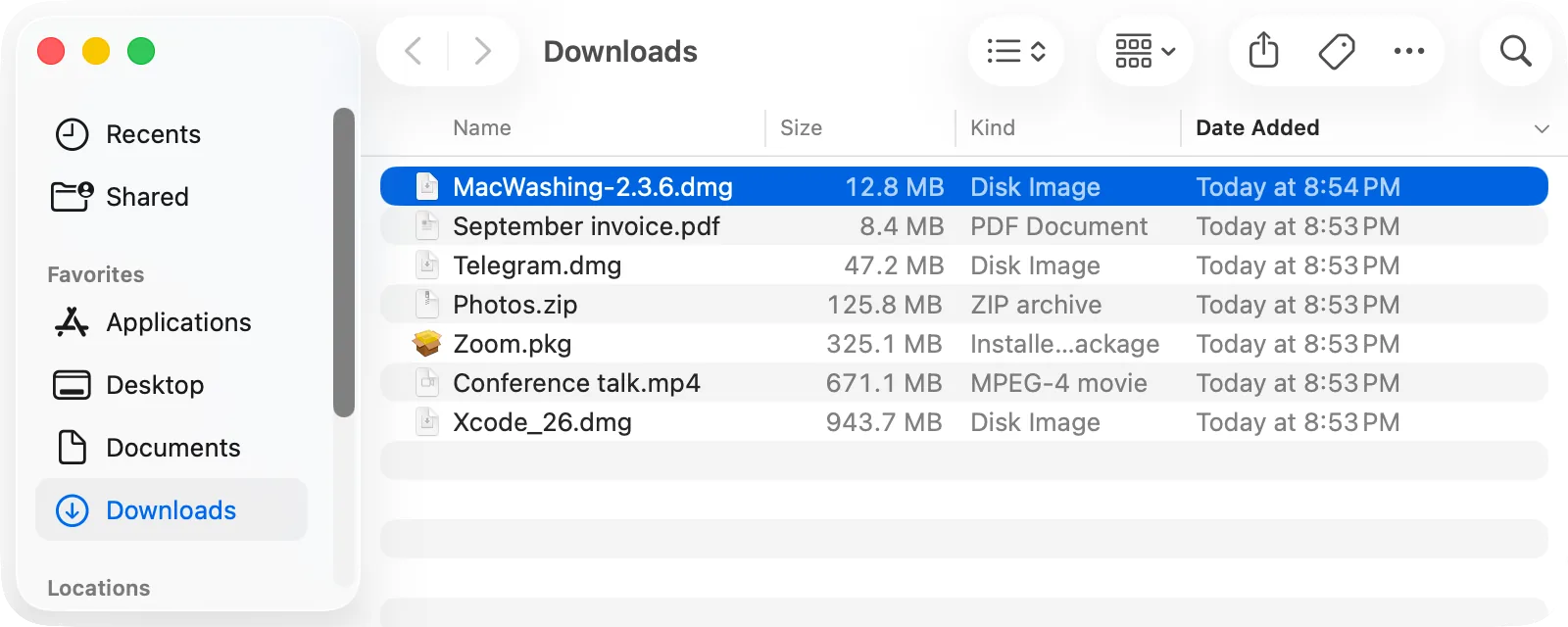Image resolution: width=1568 pixels, height=627 pixels.
Task: Open Recents in the sidebar
Action: (171, 134)
